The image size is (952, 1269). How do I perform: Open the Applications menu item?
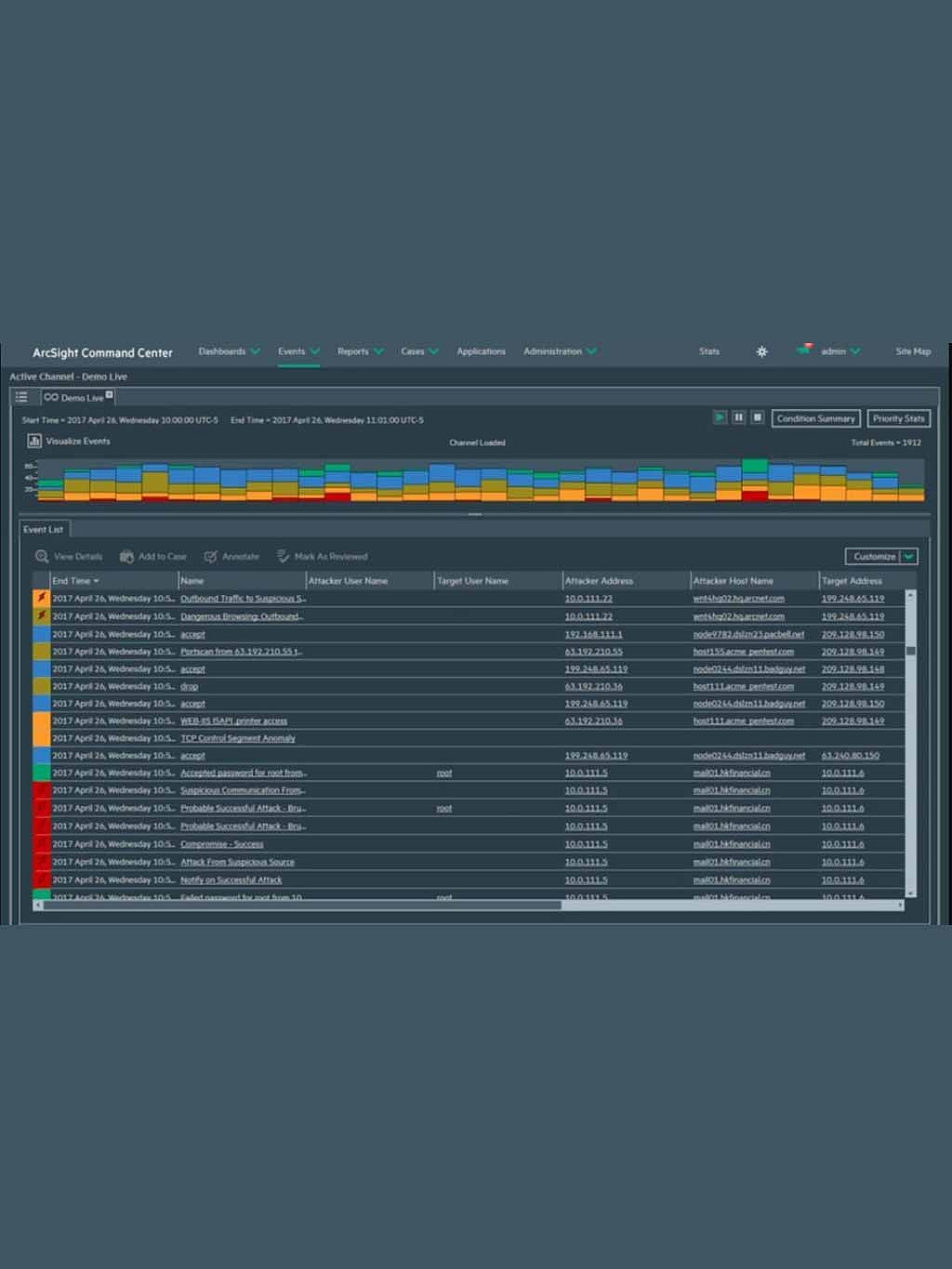pyautogui.click(x=481, y=351)
